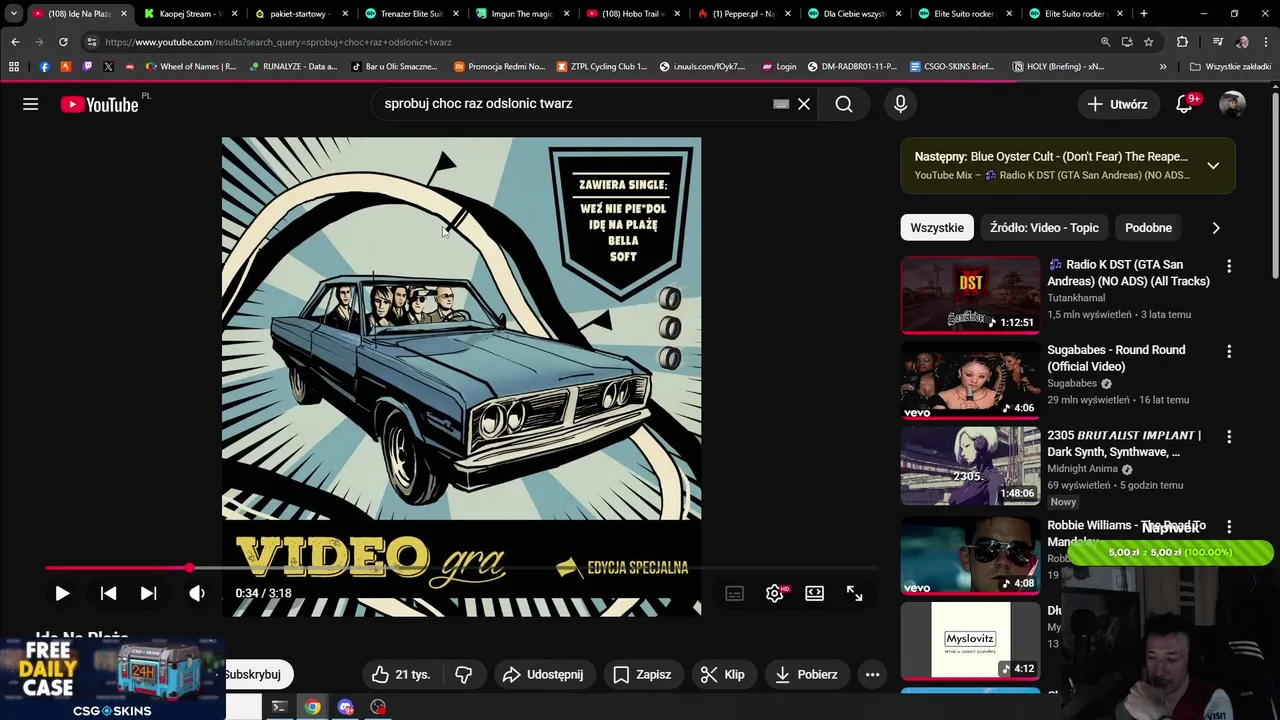
Task: Open options for Robbie Williams video
Action: (1229, 526)
